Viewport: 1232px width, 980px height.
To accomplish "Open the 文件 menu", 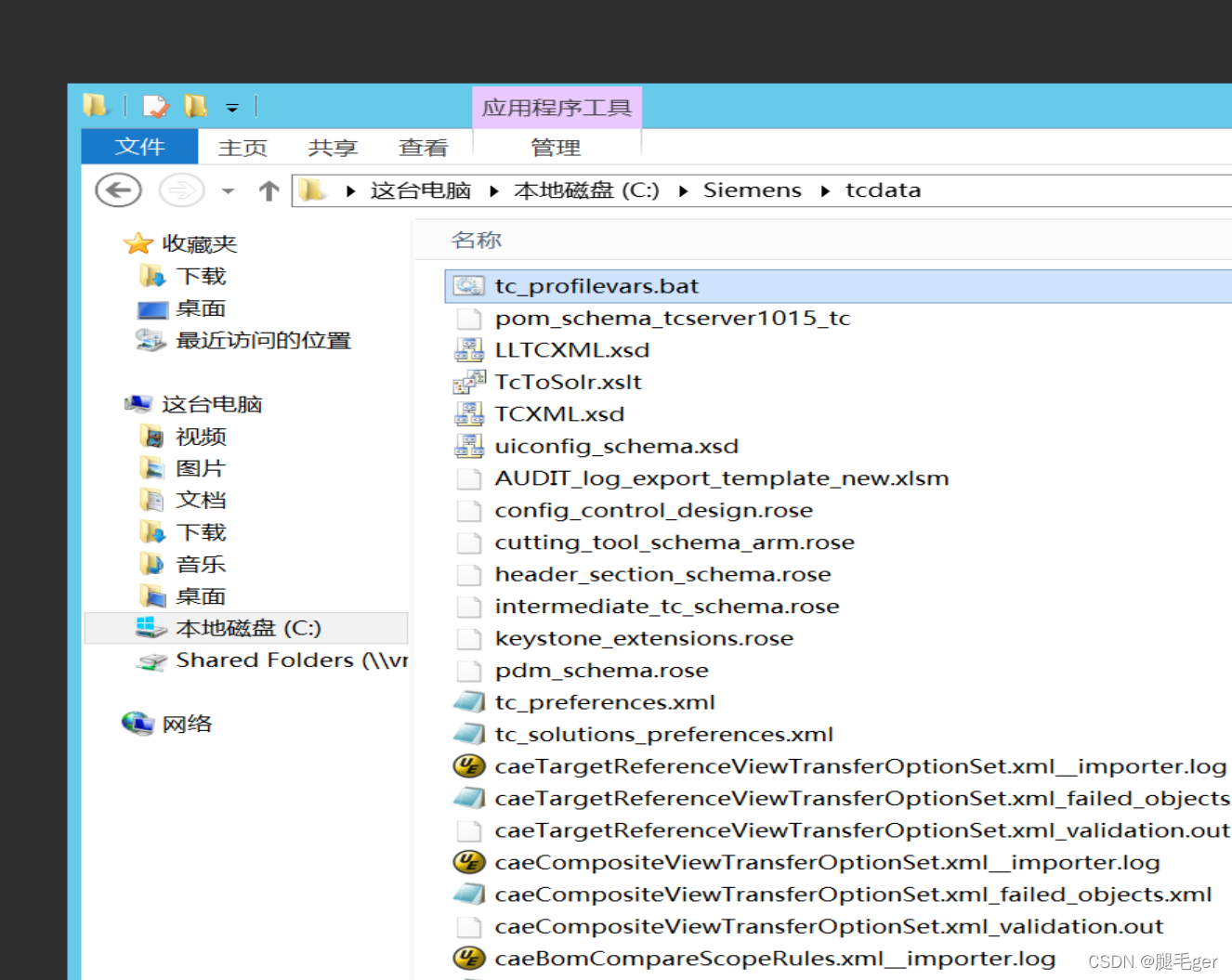I will tap(139, 147).
